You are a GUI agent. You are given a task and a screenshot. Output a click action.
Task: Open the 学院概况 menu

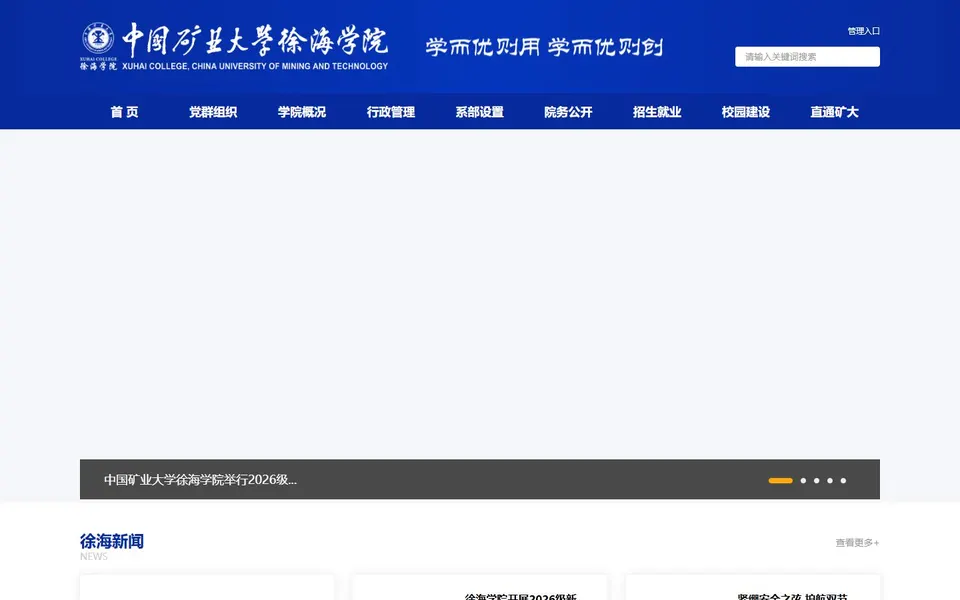(x=302, y=112)
